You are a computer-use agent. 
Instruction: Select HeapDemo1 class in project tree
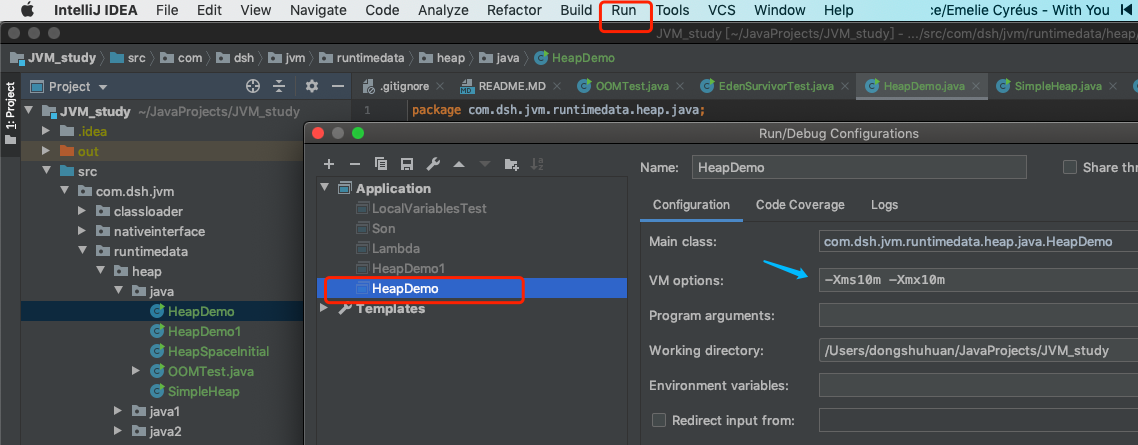click(x=204, y=331)
